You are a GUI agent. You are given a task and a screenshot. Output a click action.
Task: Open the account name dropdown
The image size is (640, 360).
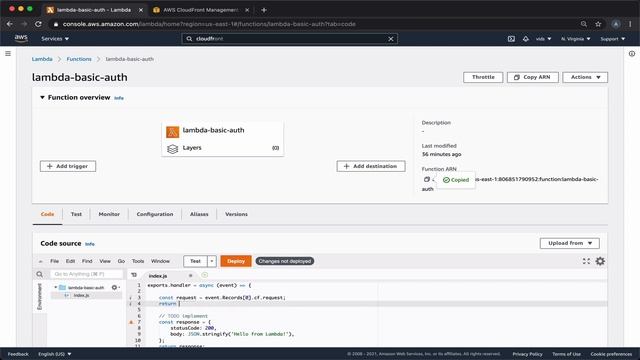coord(543,39)
